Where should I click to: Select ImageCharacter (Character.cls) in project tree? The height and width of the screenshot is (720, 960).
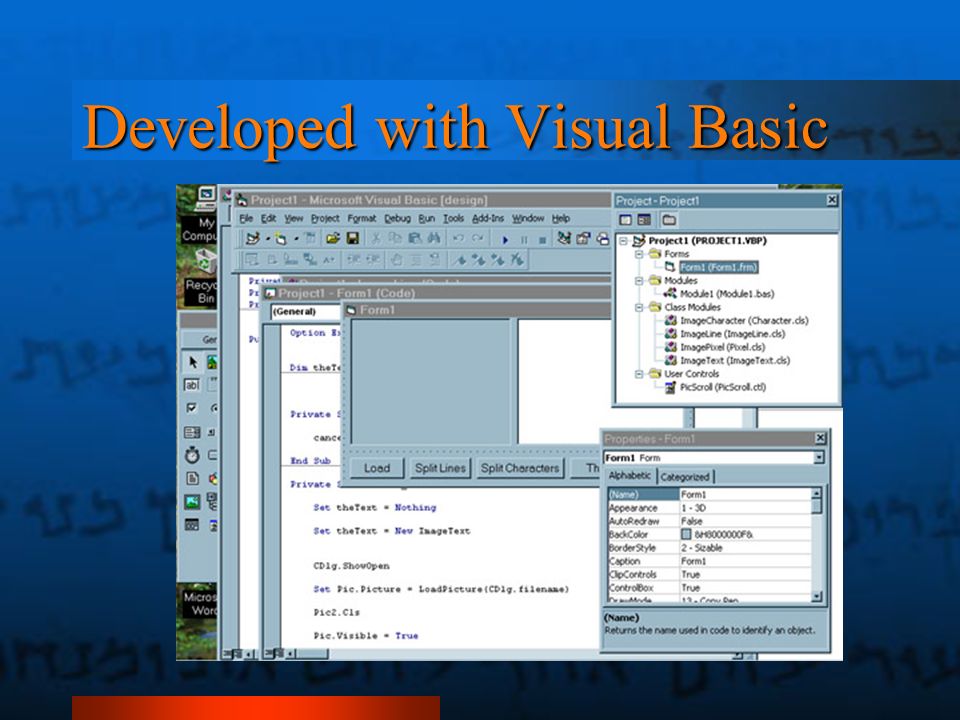pos(744,320)
